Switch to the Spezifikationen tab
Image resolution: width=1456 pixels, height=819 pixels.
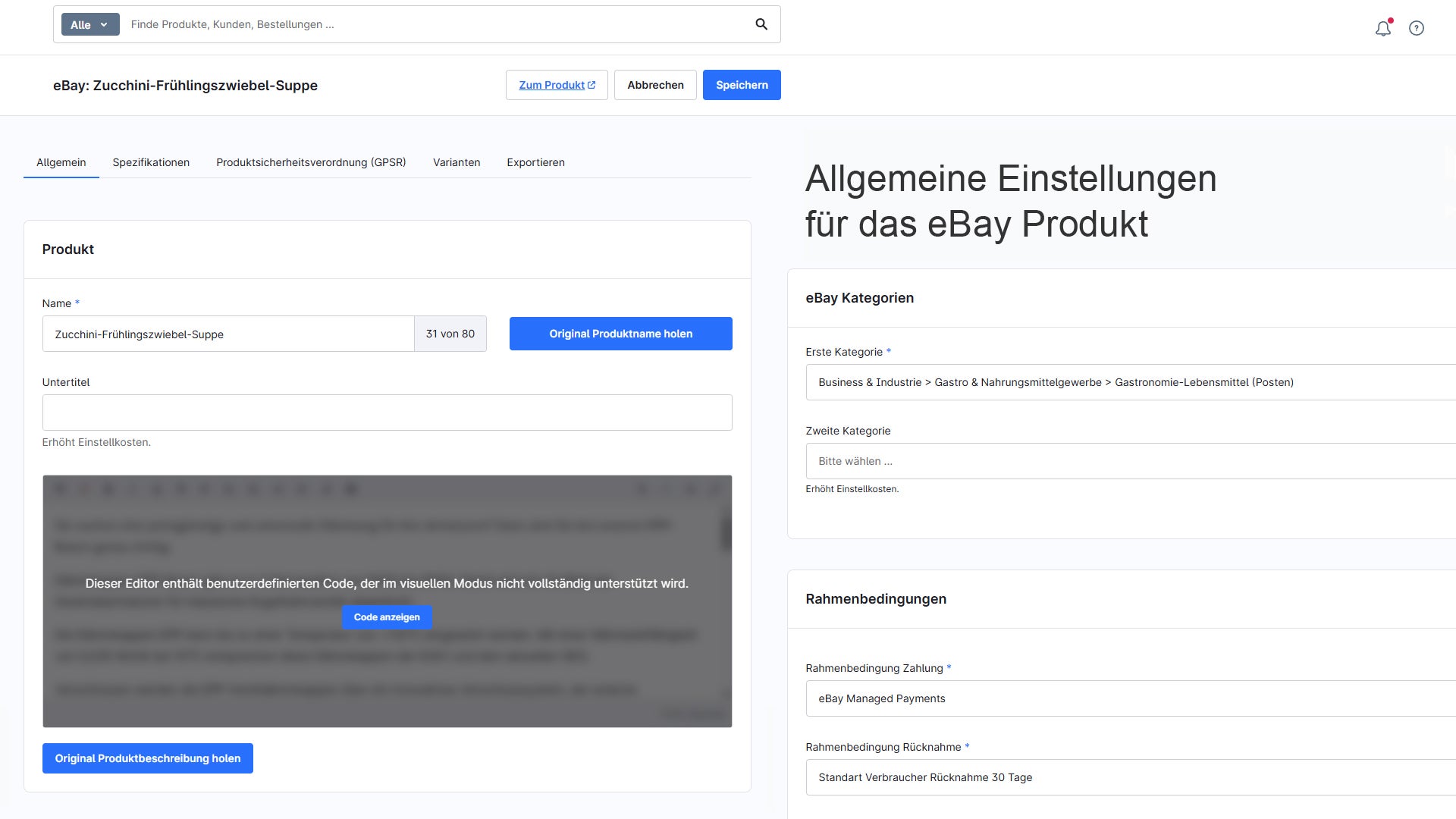[151, 162]
